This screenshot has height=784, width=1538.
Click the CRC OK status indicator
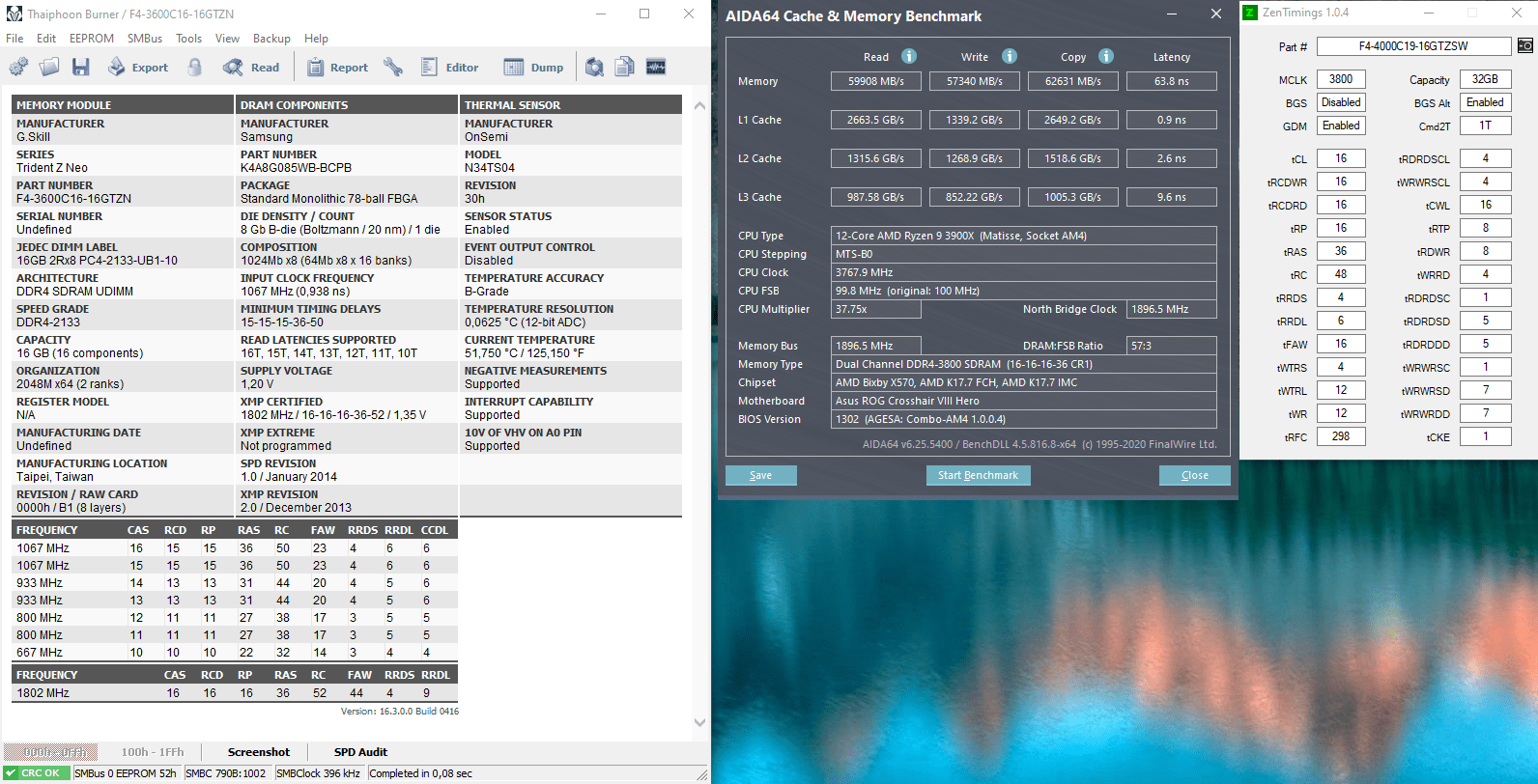35,773
